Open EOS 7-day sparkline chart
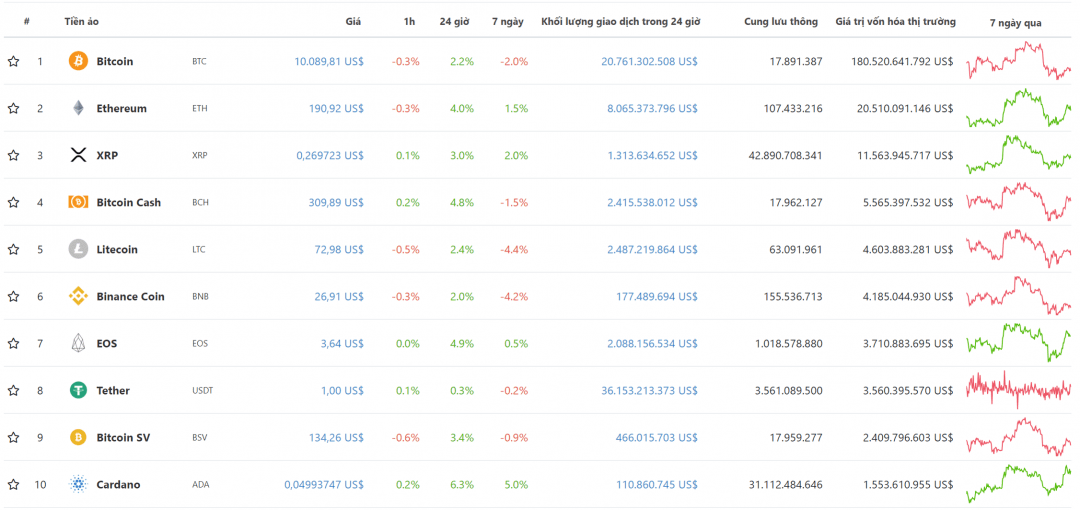Viewport: 1080px width, 510px height. [1019, 343]
